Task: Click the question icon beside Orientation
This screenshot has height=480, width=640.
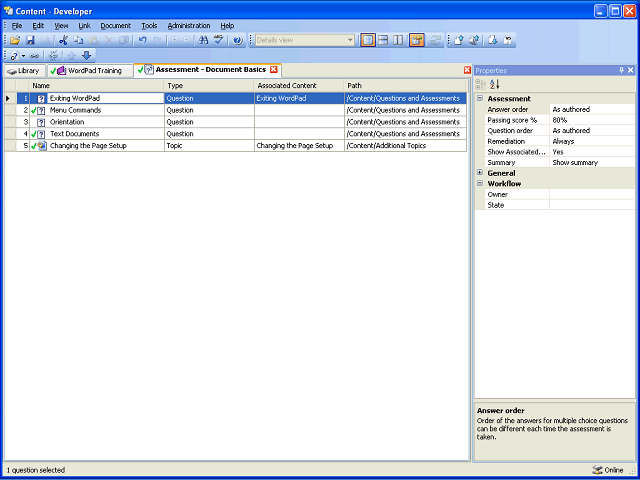Action: point(41,122)
